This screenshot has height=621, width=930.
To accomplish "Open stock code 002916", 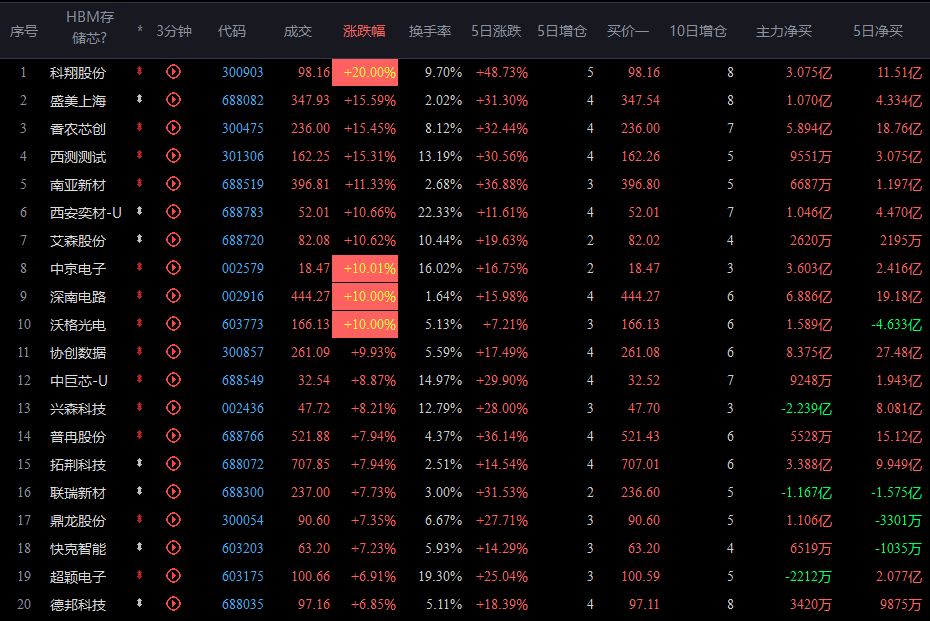I will [243, 296].
